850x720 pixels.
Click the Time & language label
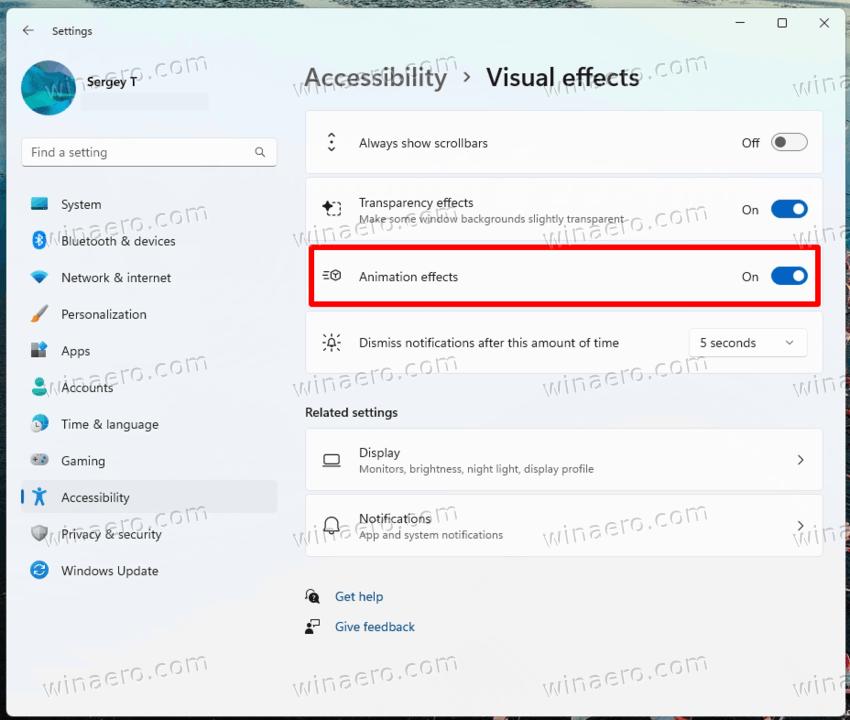click(x=110, y=424)
